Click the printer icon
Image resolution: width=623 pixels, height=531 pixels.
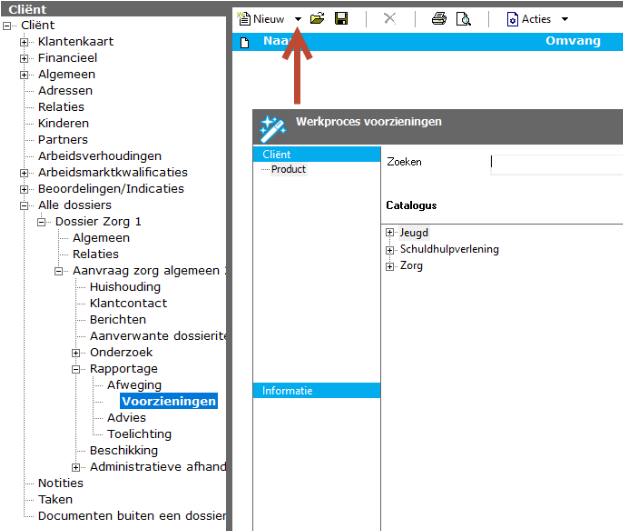[439, 19]
